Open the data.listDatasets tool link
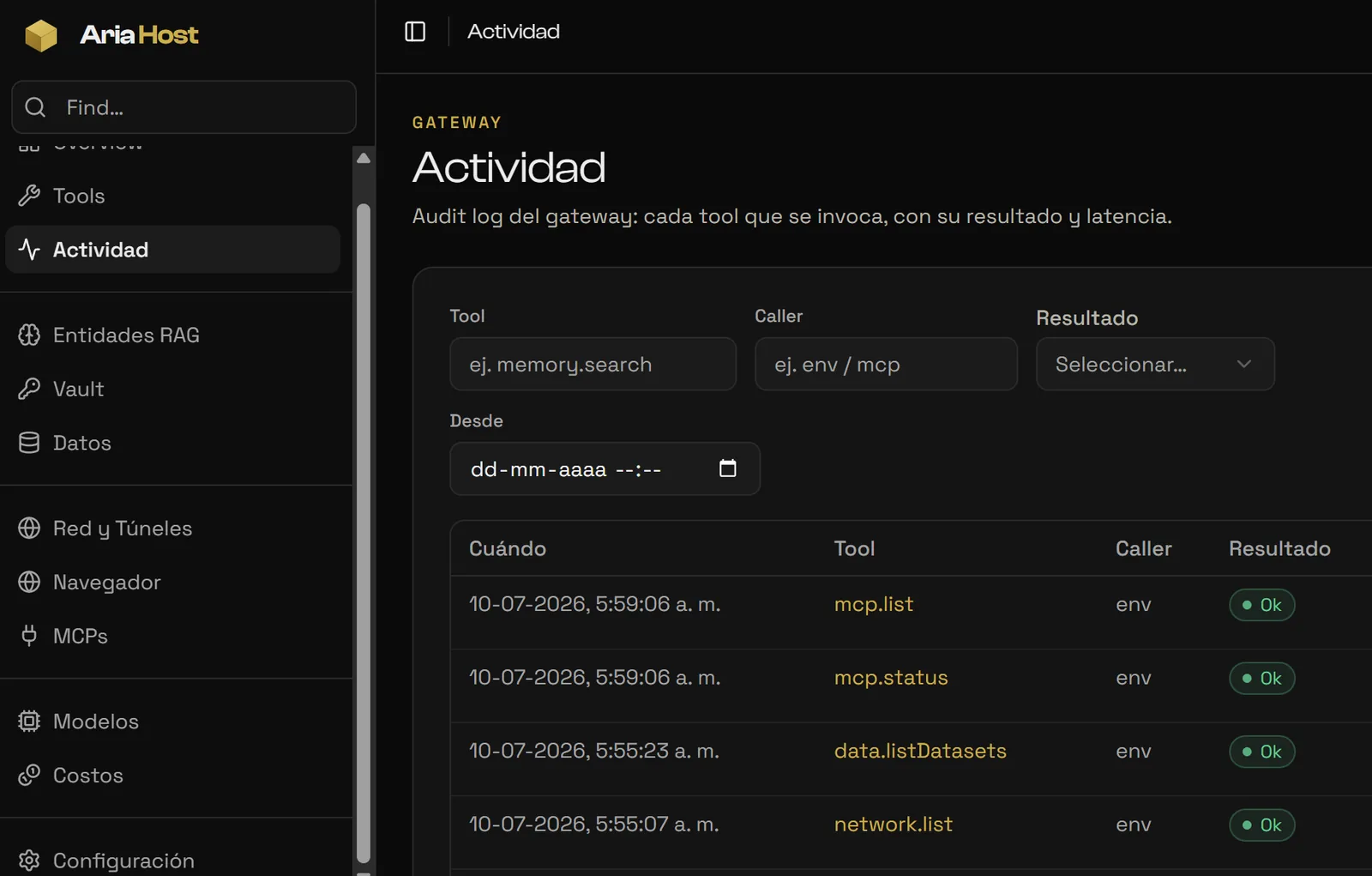The height and width of the screenshot is (876, 1372). (x=920, y=751)
